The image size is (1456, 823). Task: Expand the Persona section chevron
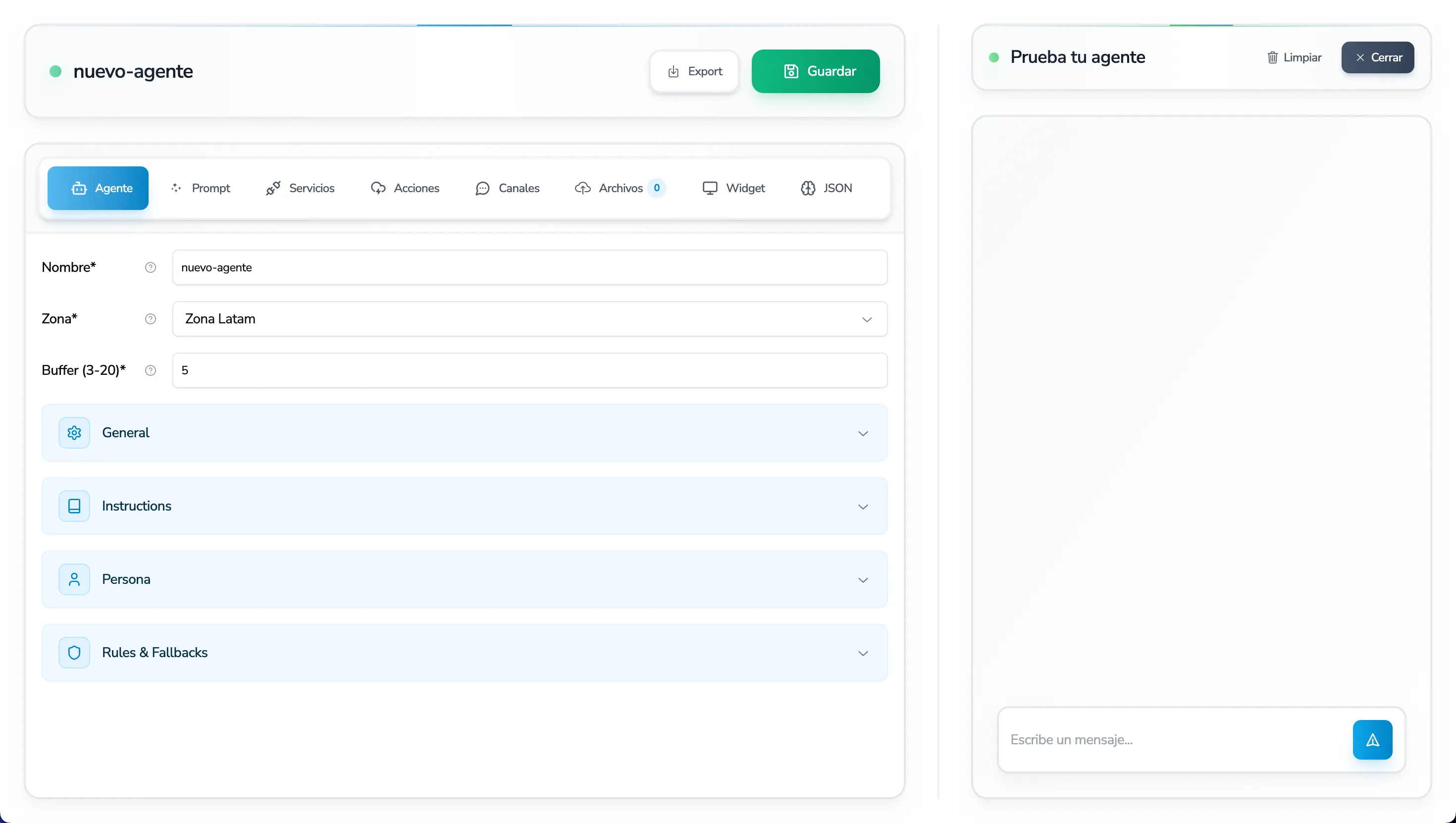coord(863,580)
